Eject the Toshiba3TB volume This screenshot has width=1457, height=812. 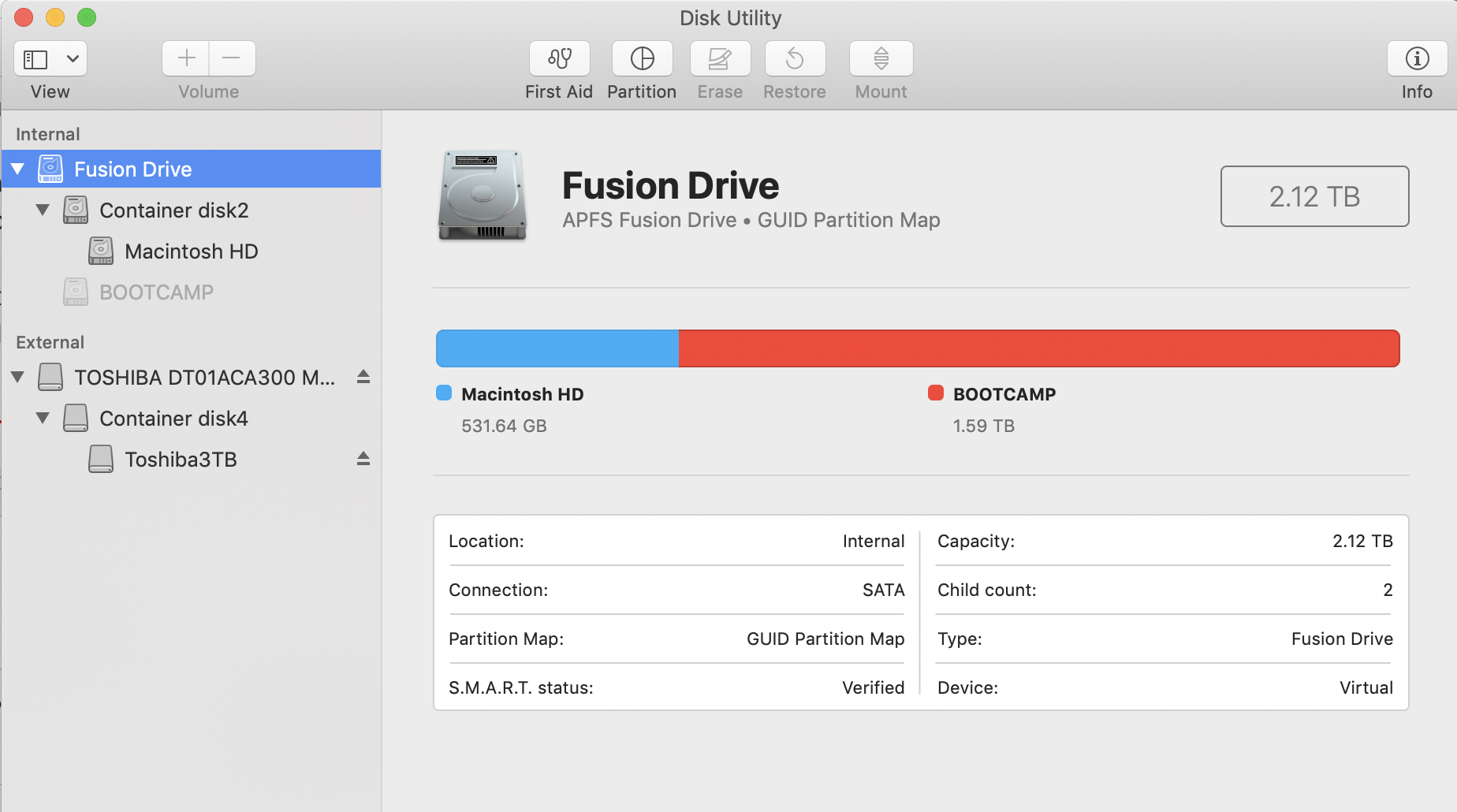click(x=363, y=459)
